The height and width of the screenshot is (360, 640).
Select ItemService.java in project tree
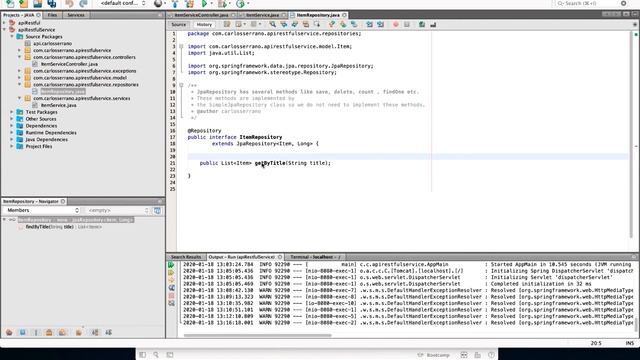click(x=58, y=105)
